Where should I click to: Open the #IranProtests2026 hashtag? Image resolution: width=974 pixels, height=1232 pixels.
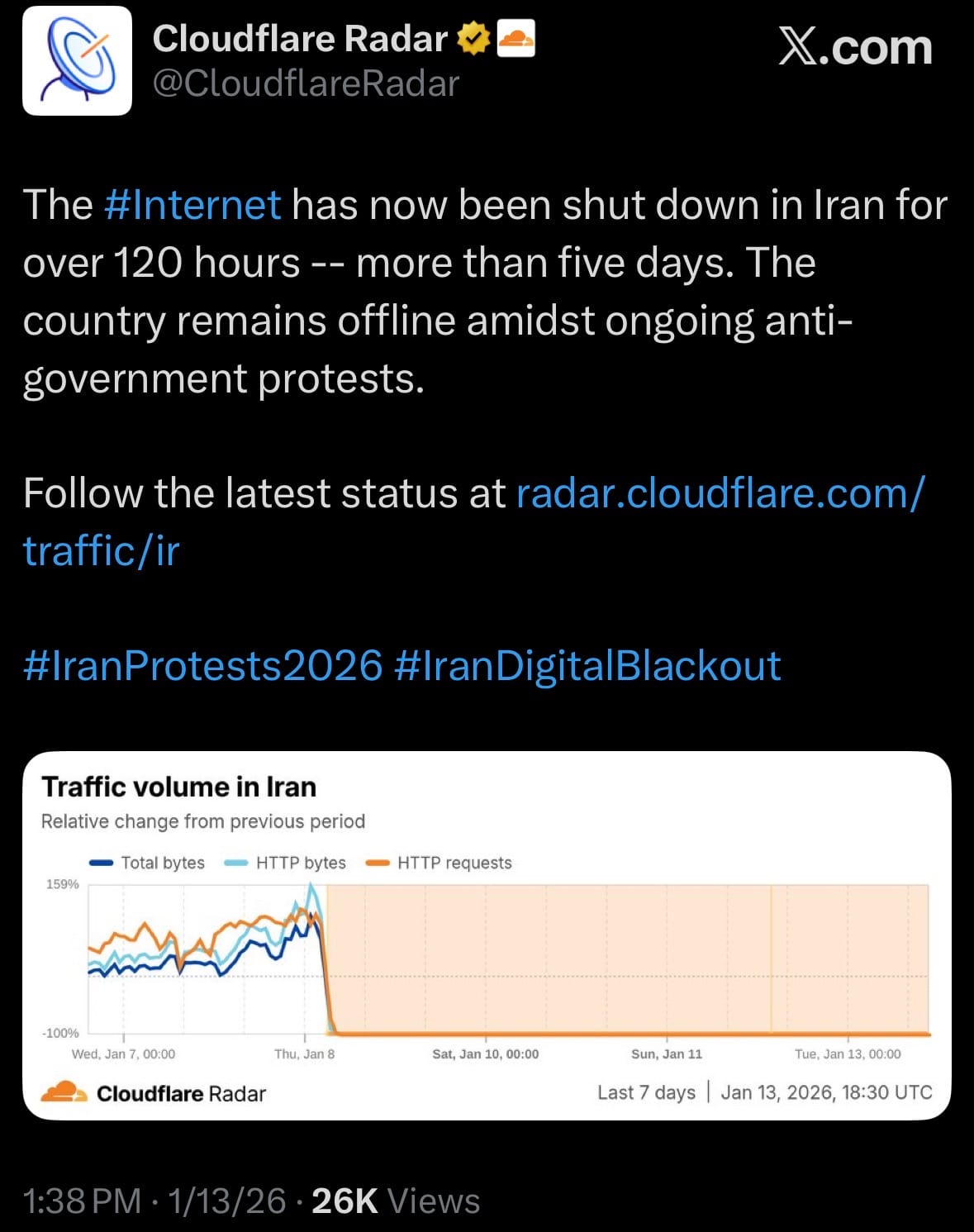tap(203, 666)
